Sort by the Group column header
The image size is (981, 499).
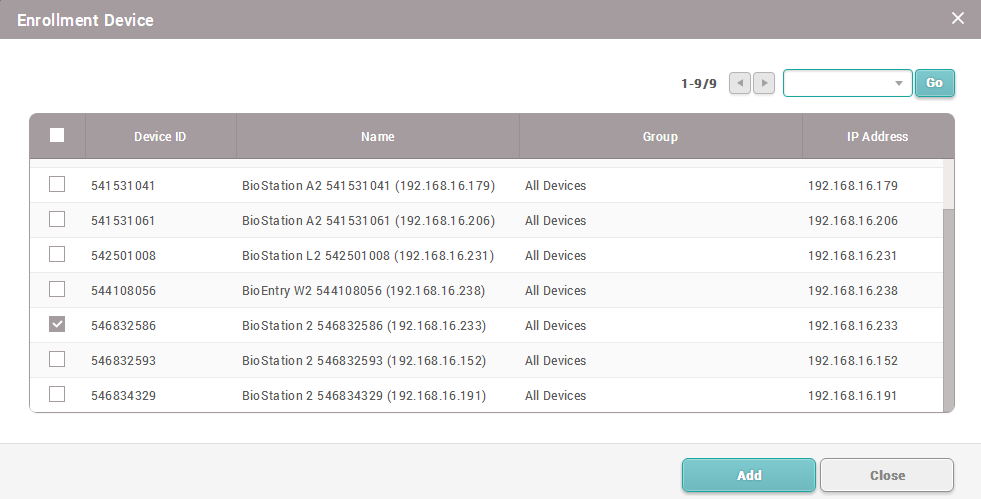(660, 137)
